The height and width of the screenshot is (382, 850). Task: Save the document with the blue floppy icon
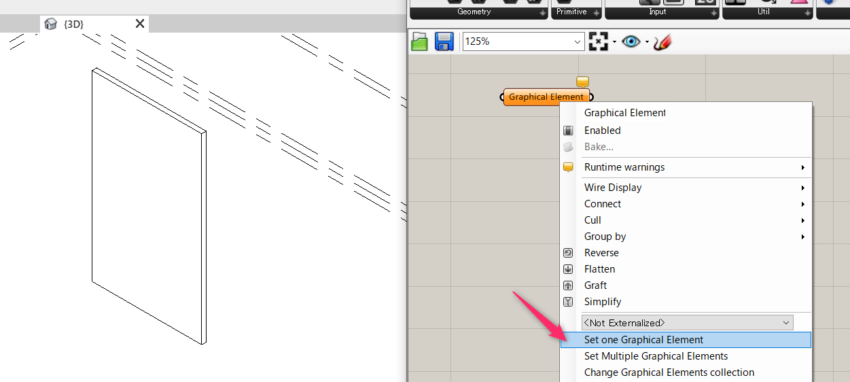click(x=444, y=42)
